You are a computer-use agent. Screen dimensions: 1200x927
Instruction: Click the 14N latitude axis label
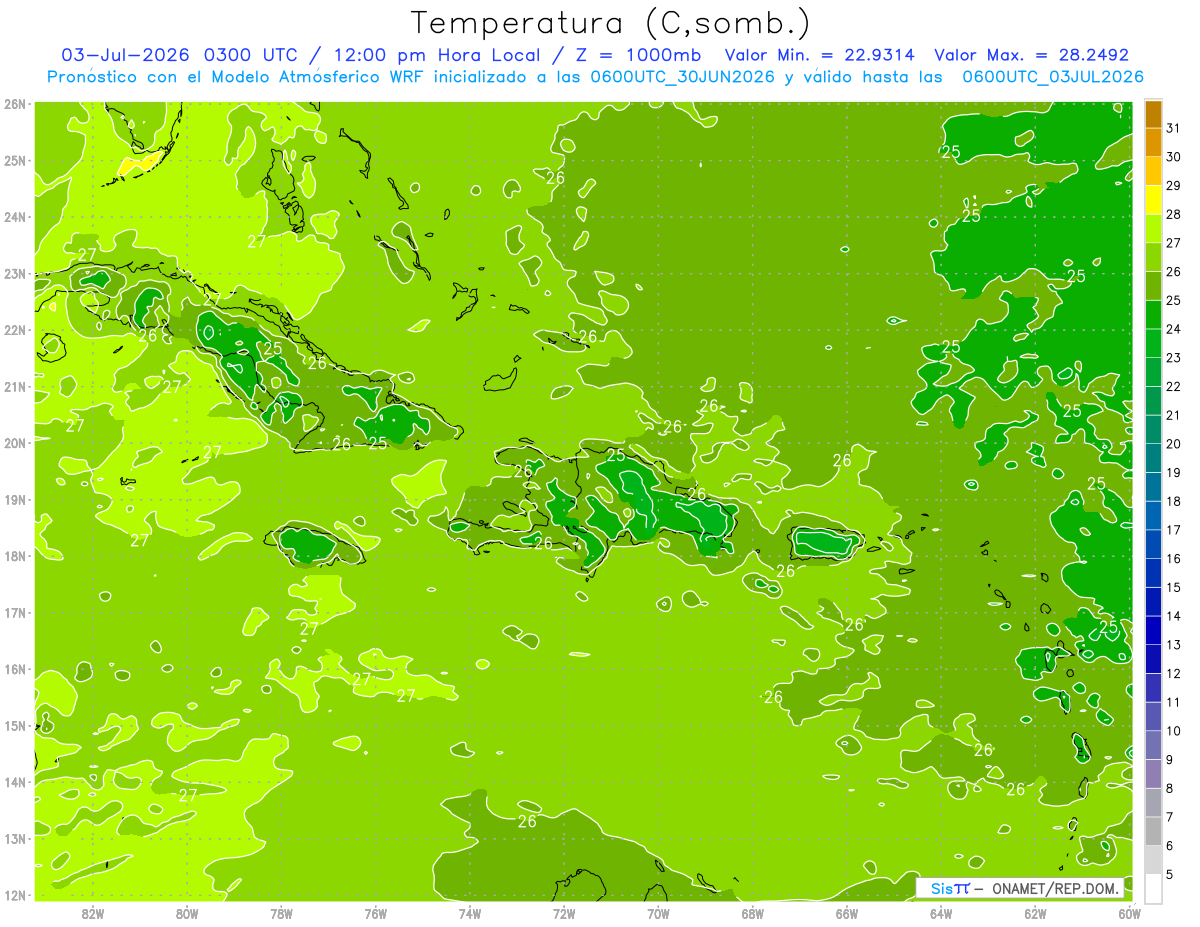[x=15, y=782]
